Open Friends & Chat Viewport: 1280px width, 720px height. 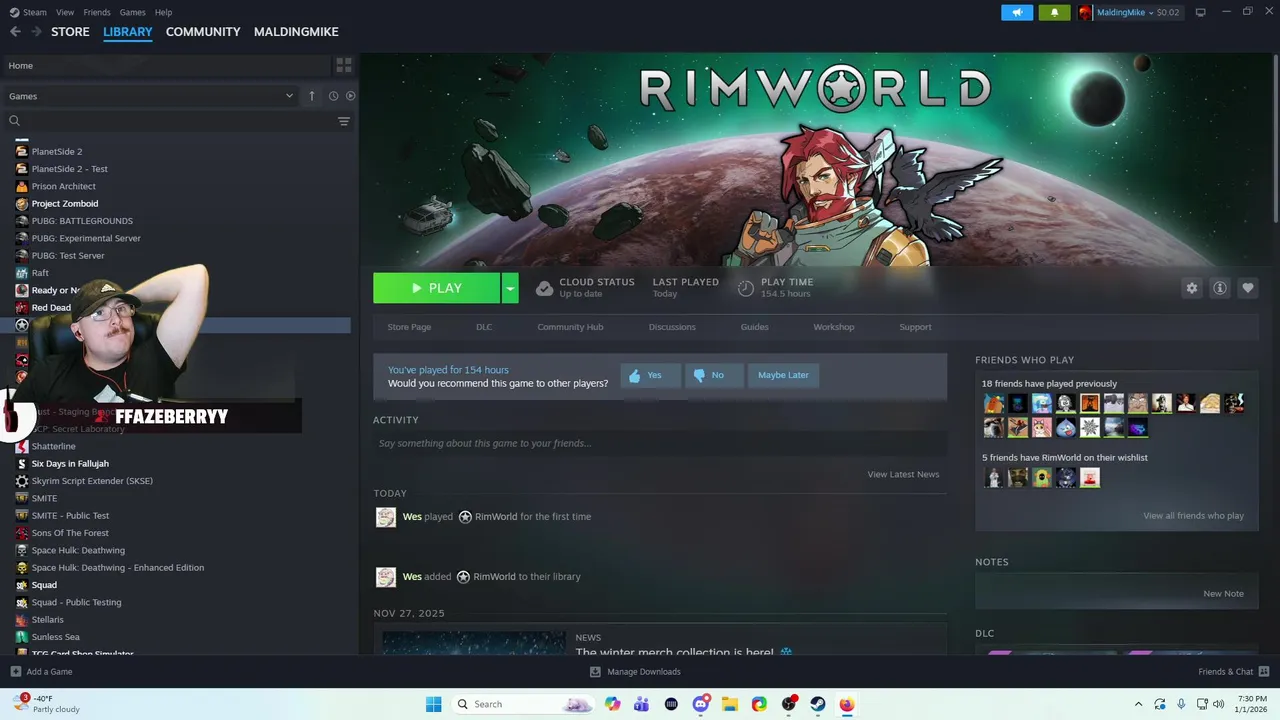[1234, 672]
